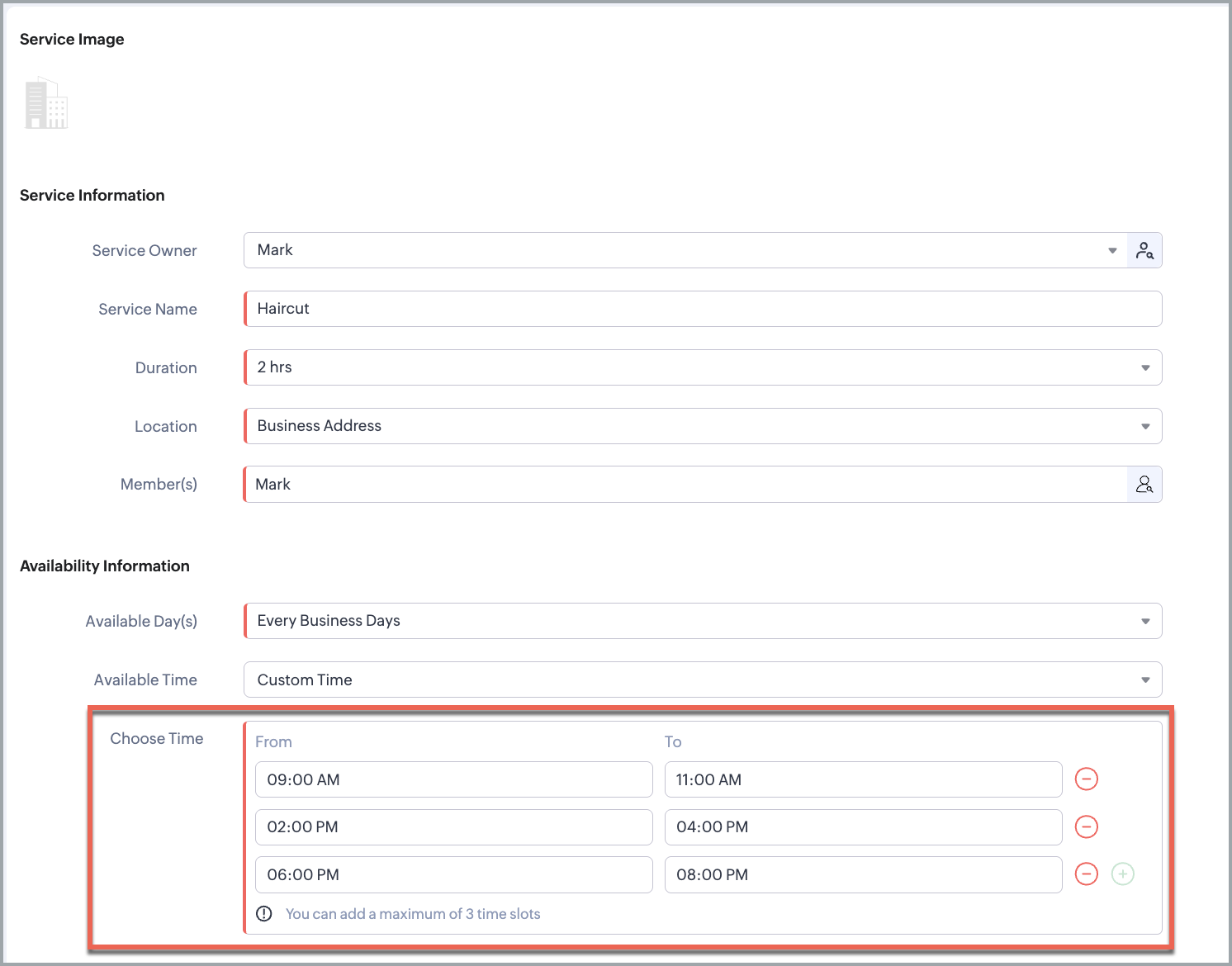Remove the 09:00 AM to 11:00 AM time slot
Image resolution: width=1232 pixels, height=966 pixels.
pyautogui.click(x=1087, y=779)
